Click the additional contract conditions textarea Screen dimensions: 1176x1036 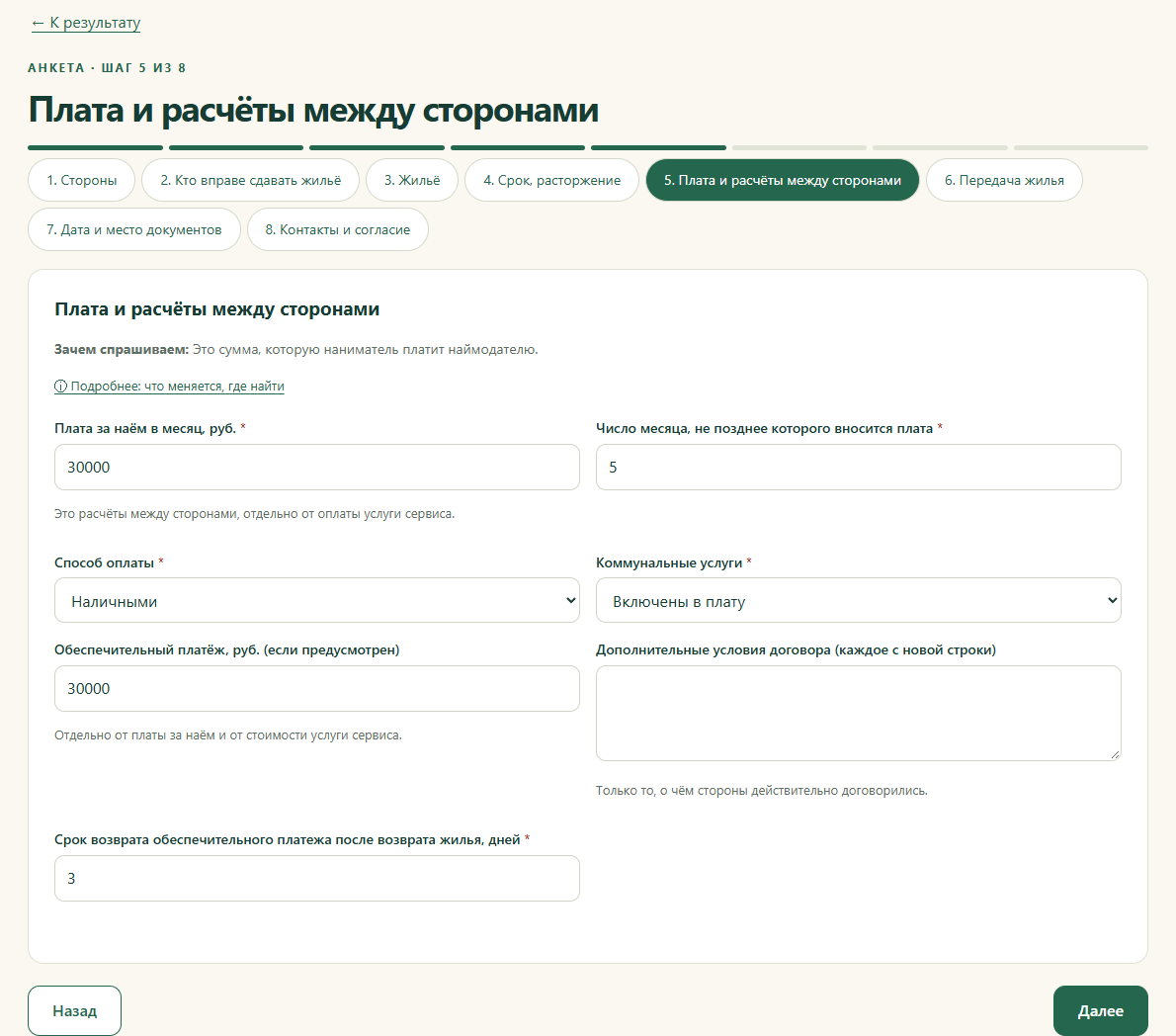coord(859,714)
